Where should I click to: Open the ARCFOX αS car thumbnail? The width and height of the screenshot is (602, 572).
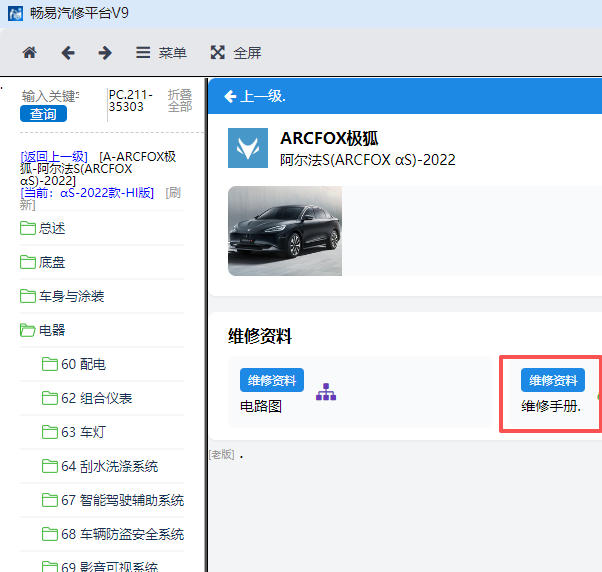[285, 231]
